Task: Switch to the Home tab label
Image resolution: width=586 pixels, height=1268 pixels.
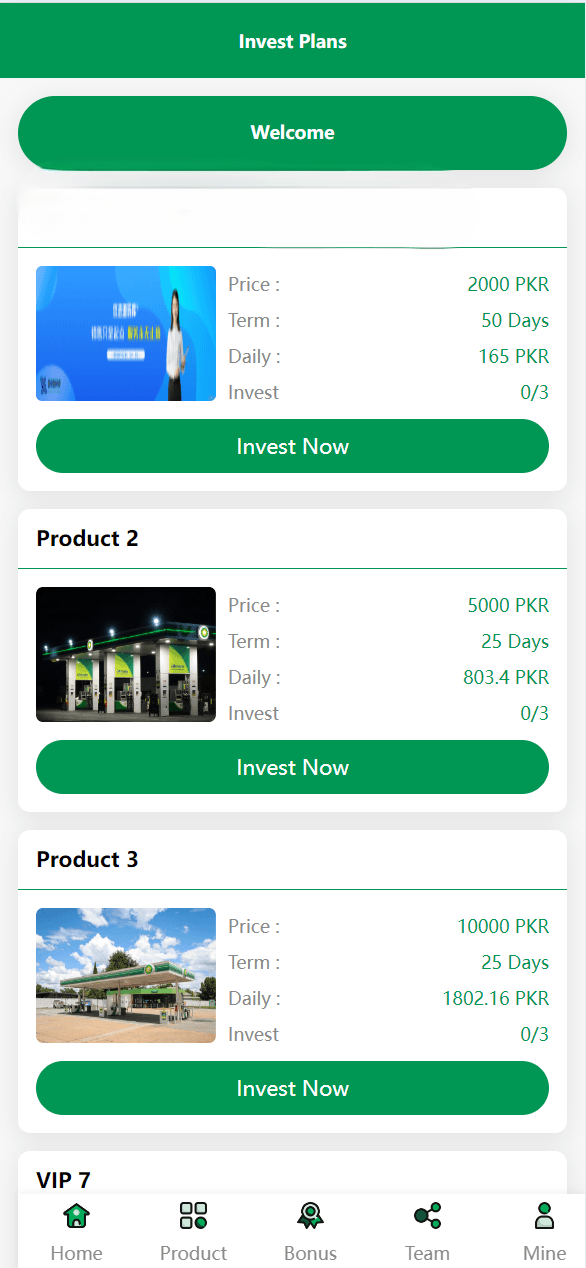Action: pos(76,1253)
